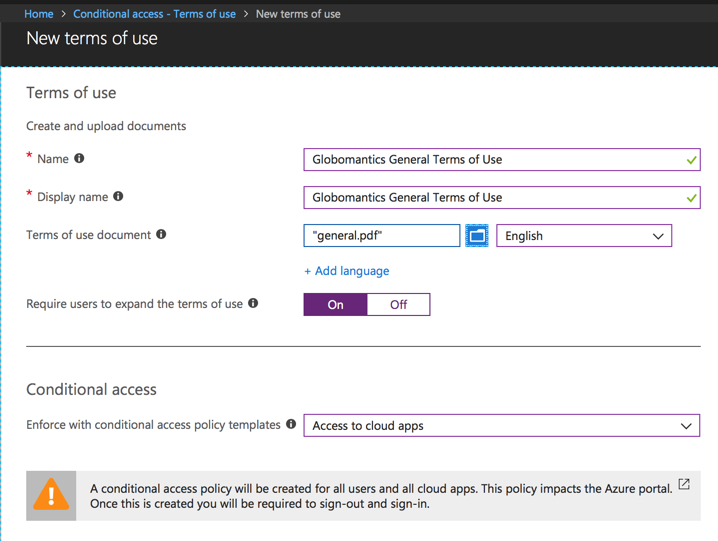
Task: Click the Name field info icon
Action: (x=79, y=158)
